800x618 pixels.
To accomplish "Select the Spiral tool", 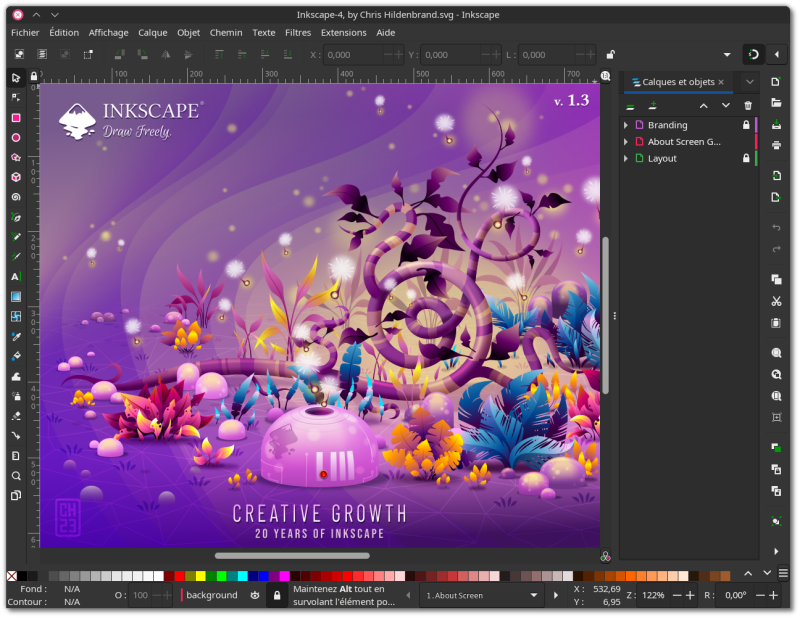I will pyautogui.click(x=16, y=197).
